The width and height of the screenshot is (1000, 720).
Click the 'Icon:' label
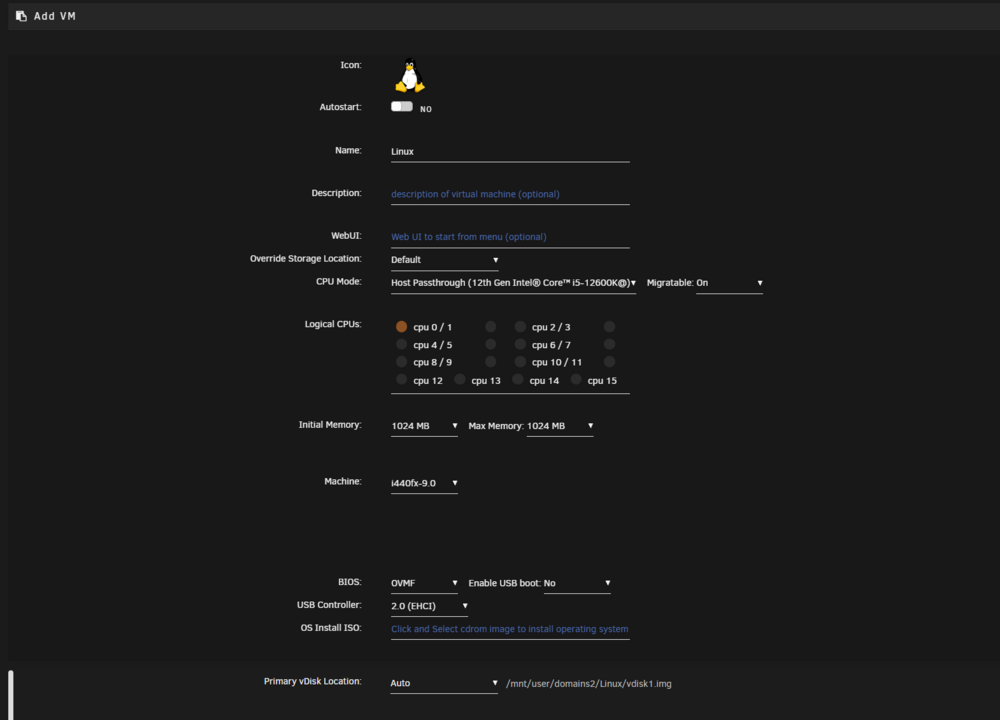(351, 65)
